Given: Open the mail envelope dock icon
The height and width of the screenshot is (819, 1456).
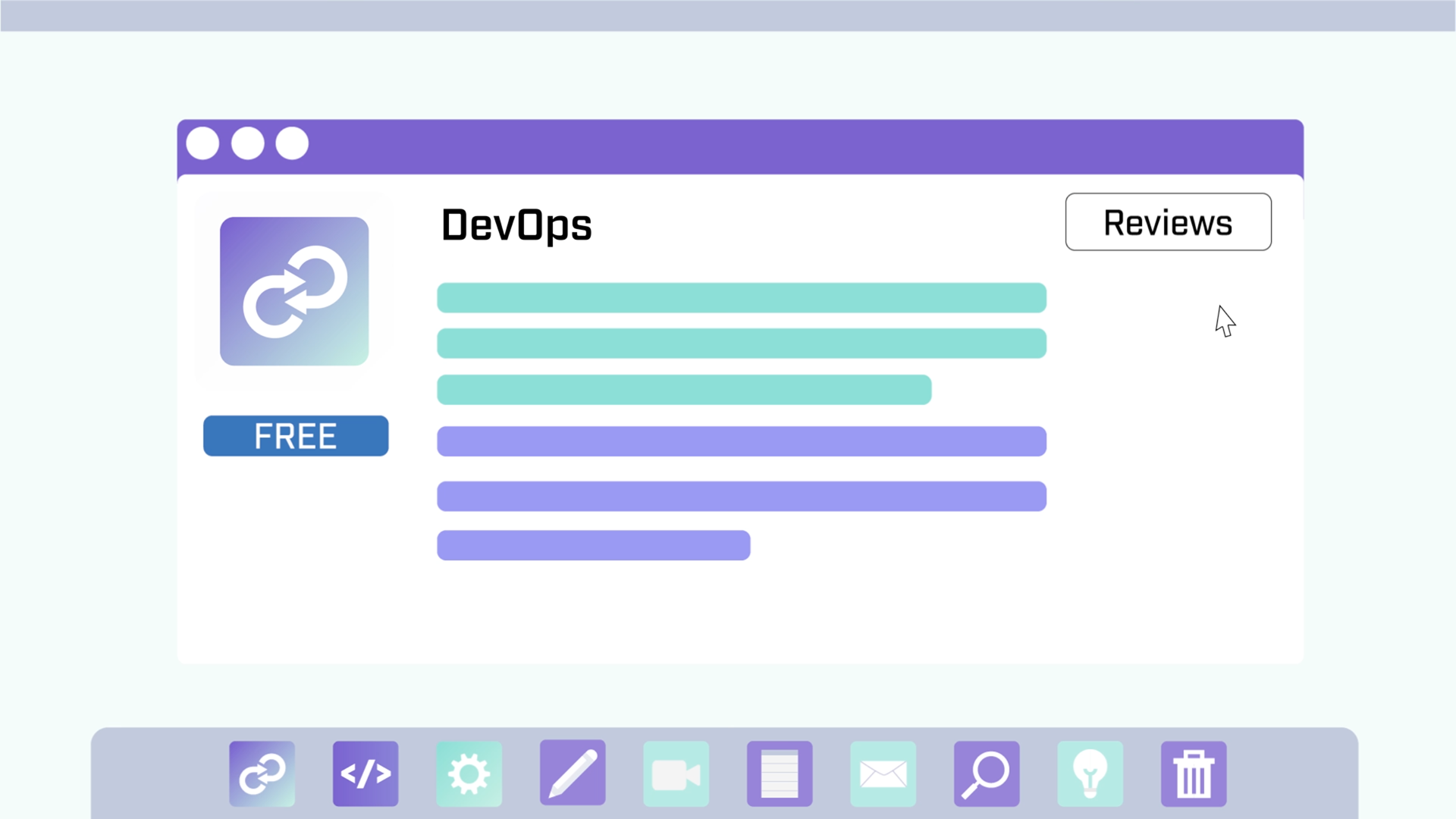Looking at the screenshot, I should [x=883, y=773].
